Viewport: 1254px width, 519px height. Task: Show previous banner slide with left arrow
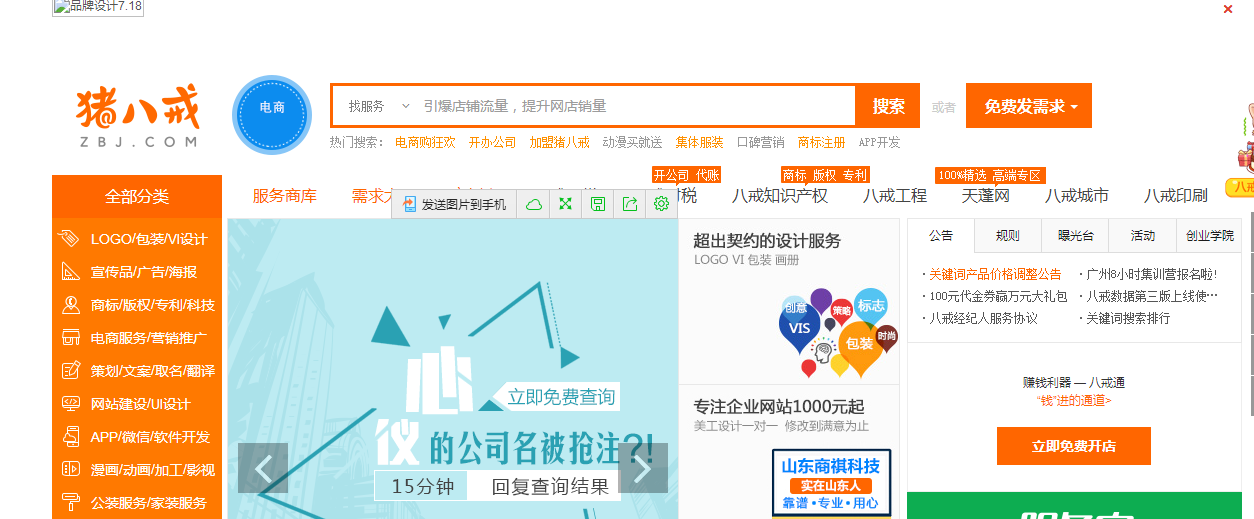(263, 468)
